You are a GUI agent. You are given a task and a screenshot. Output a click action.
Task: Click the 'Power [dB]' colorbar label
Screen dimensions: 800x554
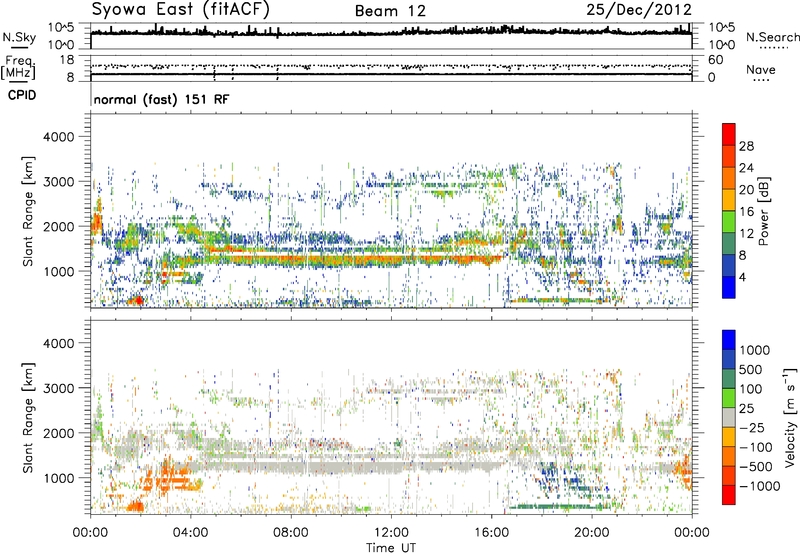pyautogui.click(x=764, y=211)
